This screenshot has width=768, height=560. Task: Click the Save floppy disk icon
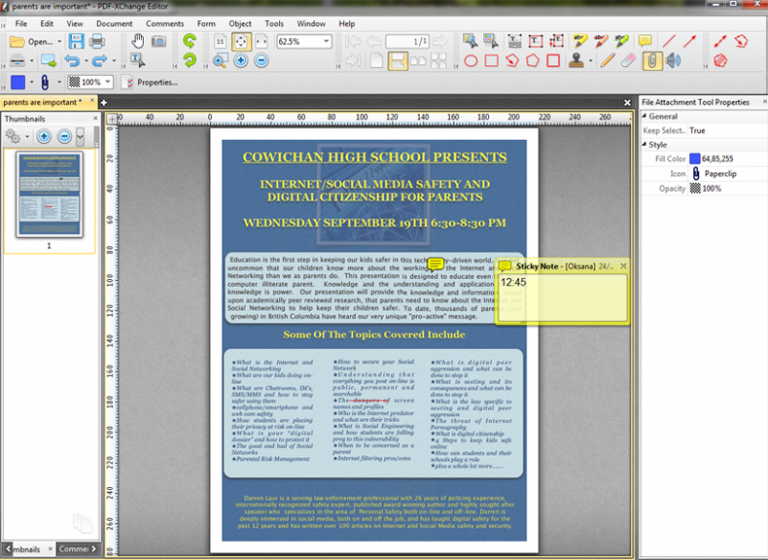click(x=76, y=41)
